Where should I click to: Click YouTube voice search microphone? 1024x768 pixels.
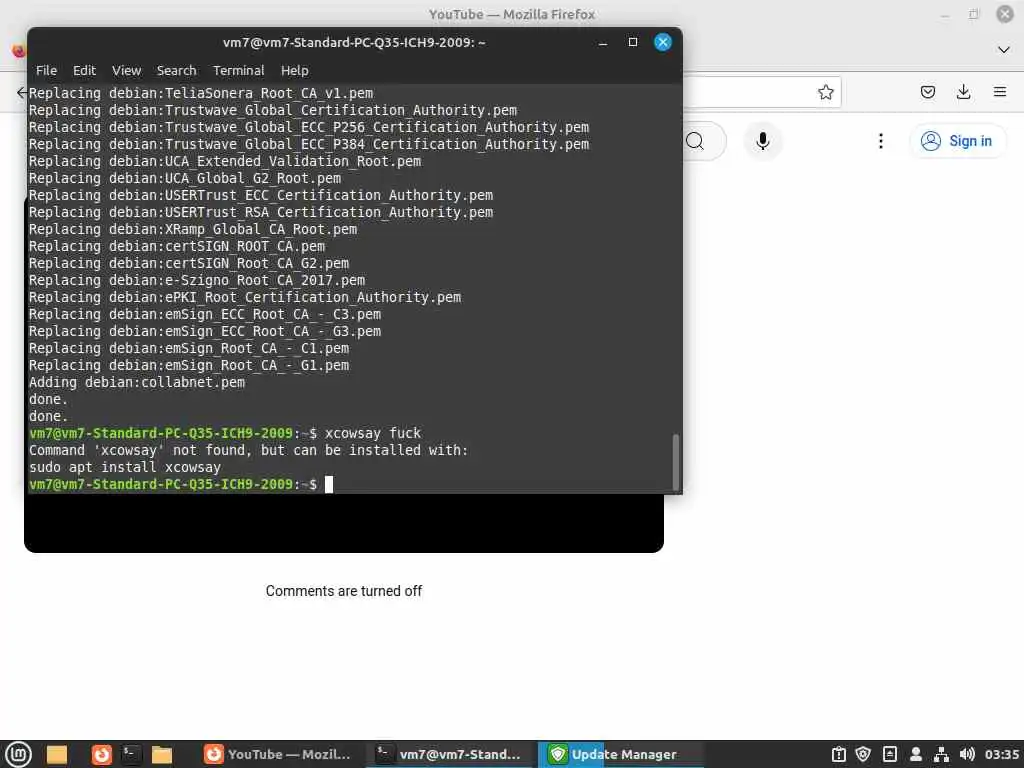762,141
